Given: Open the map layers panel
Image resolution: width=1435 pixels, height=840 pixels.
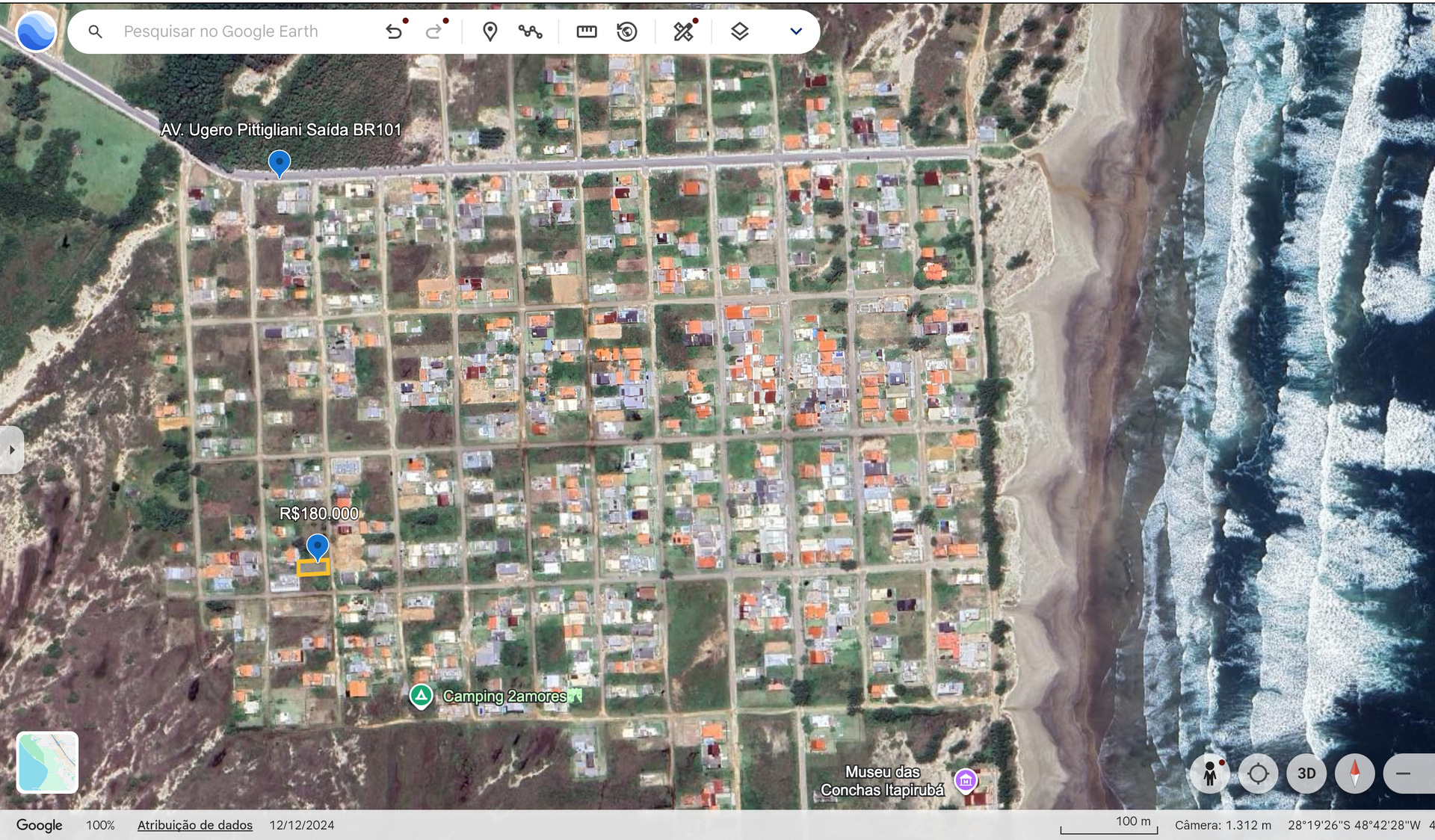Looking at the screenshot, I should point(739,31).
